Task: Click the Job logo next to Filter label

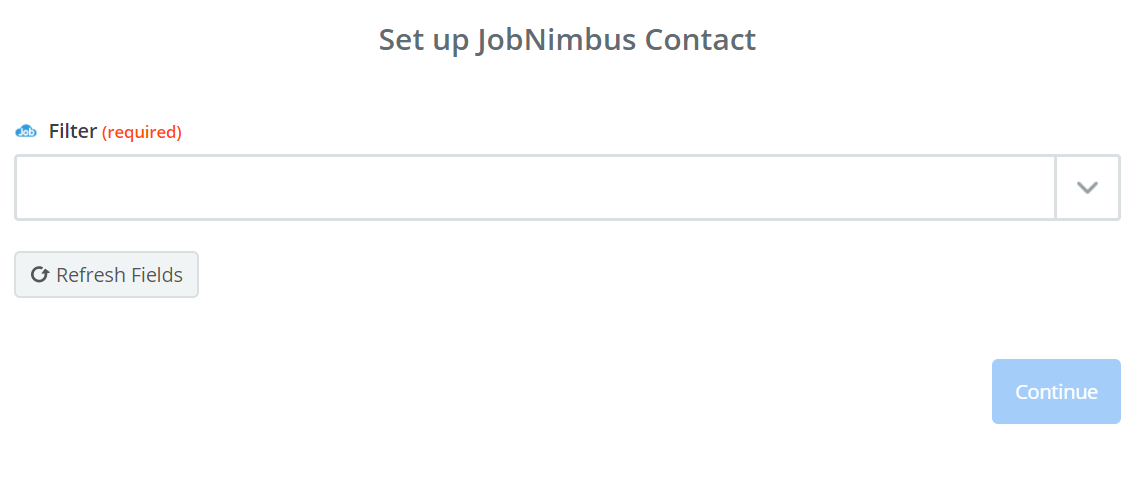Action: pyautogui.click(x=26, y=131)
